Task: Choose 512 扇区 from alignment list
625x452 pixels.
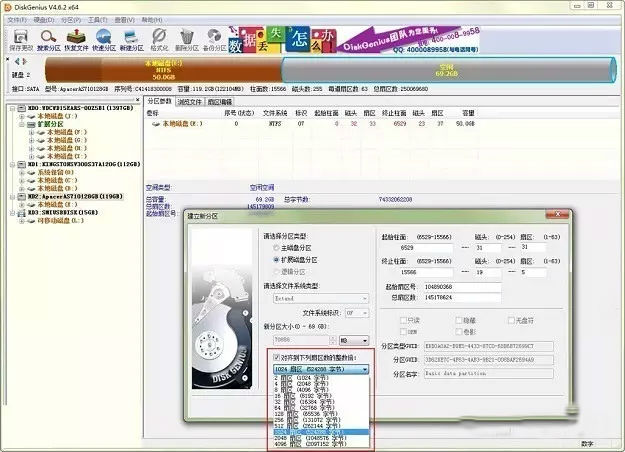Action: 321,426
